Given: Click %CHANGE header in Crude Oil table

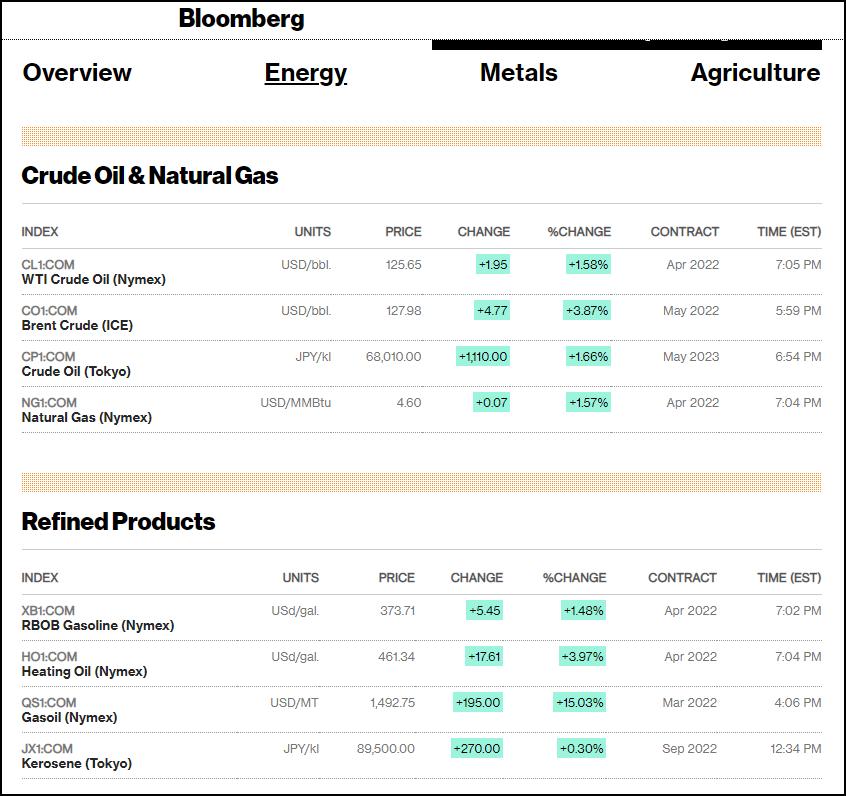Looking at the screenshot, I should (x=579, y=232).
